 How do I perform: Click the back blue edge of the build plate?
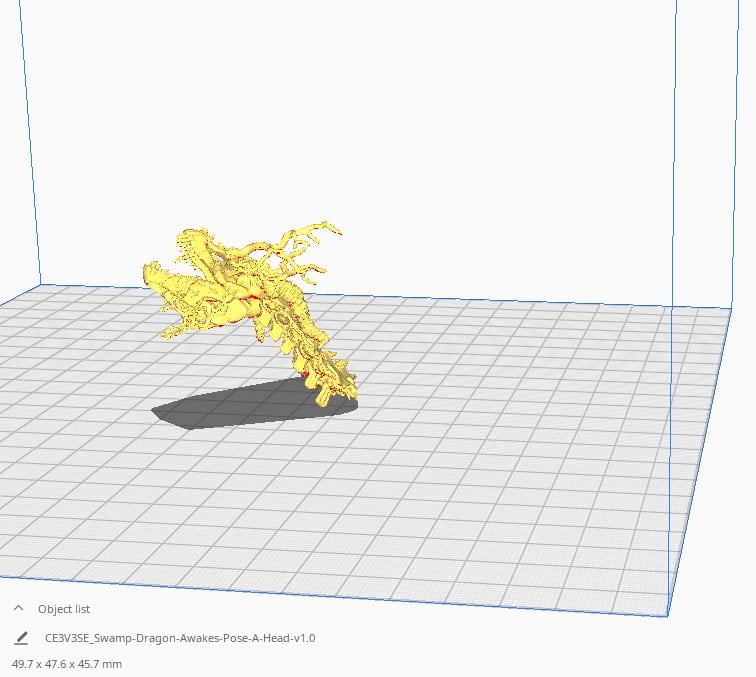pos(386,296)
